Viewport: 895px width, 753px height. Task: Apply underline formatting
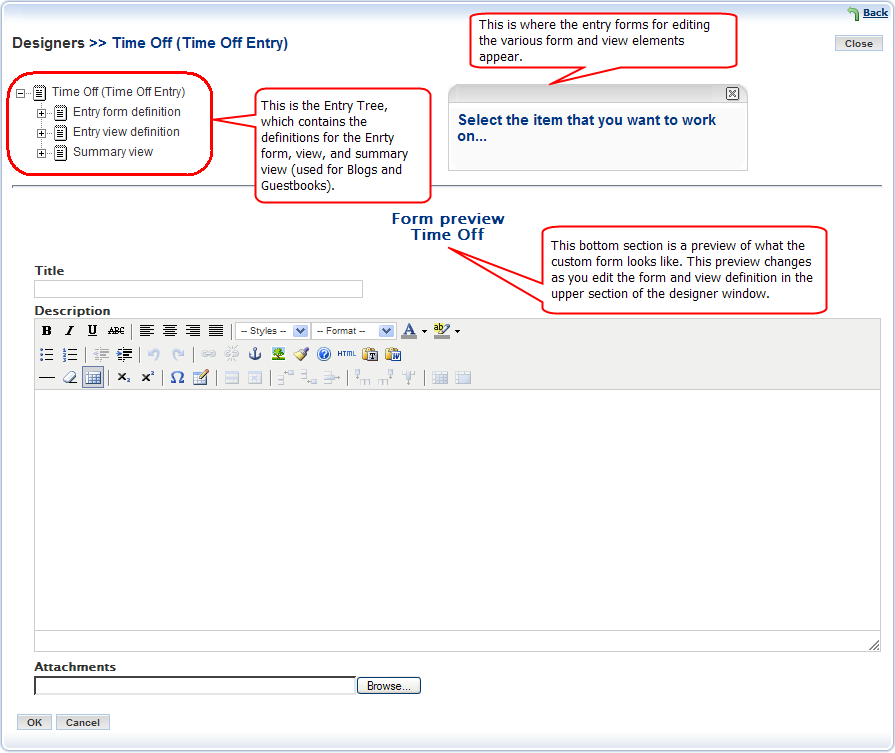(x=92, y=331)
